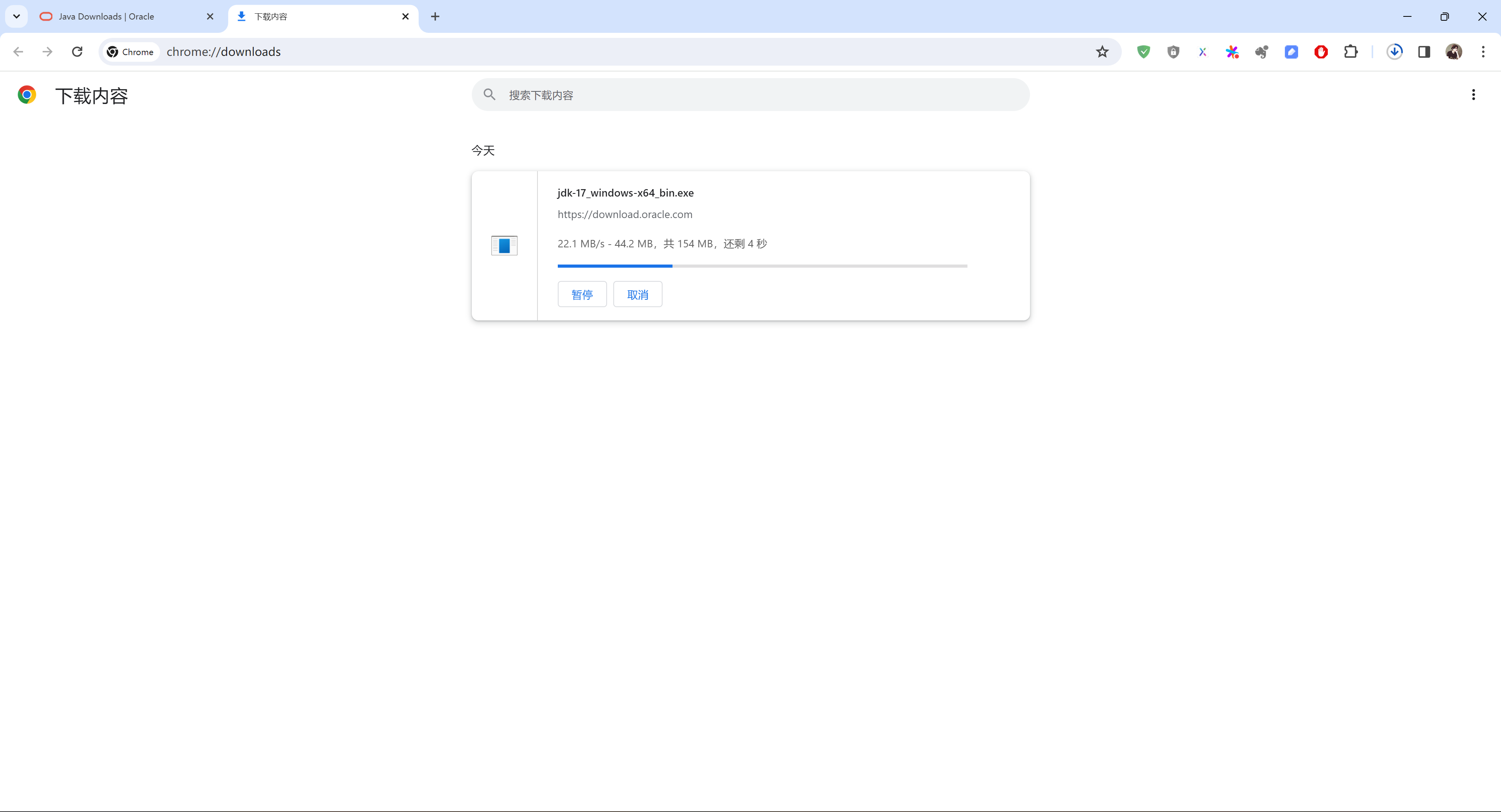Open the downloads page more-actions menu
This screenshot has height=812, width=1501.
click(1474, 94)
